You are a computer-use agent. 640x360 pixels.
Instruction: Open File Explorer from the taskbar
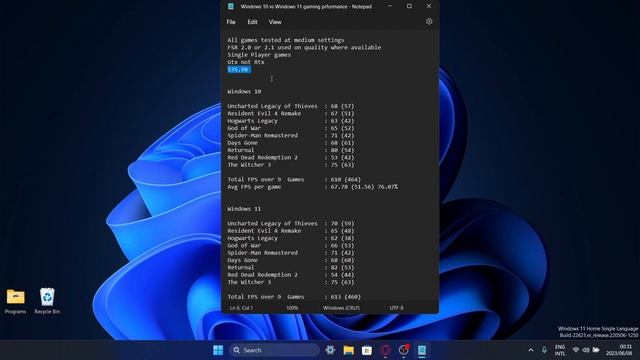349,350
